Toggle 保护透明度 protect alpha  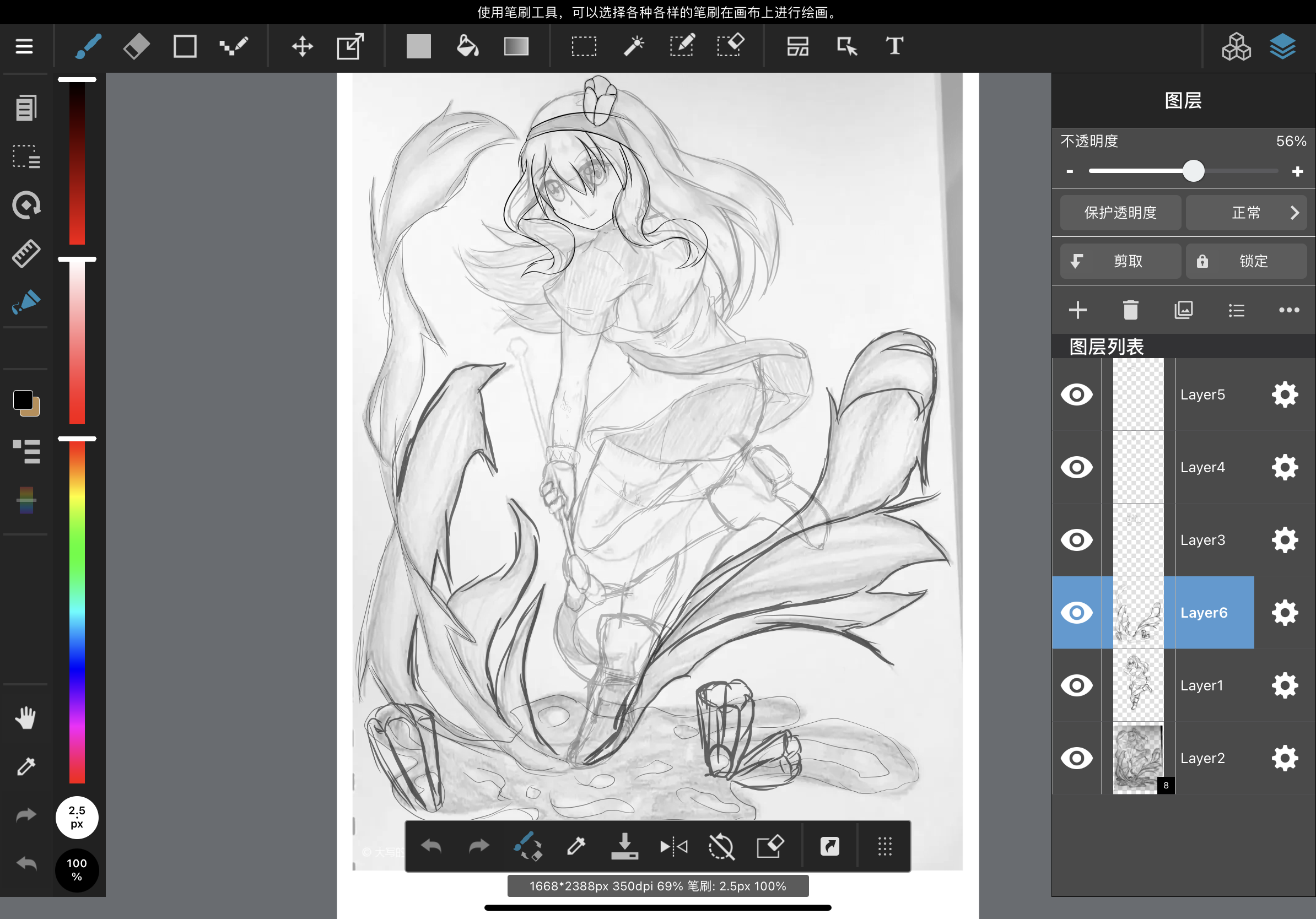coord(1120,213)
